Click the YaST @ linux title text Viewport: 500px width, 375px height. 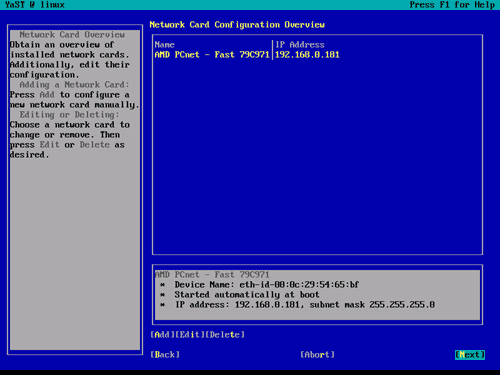coord(35,5)
